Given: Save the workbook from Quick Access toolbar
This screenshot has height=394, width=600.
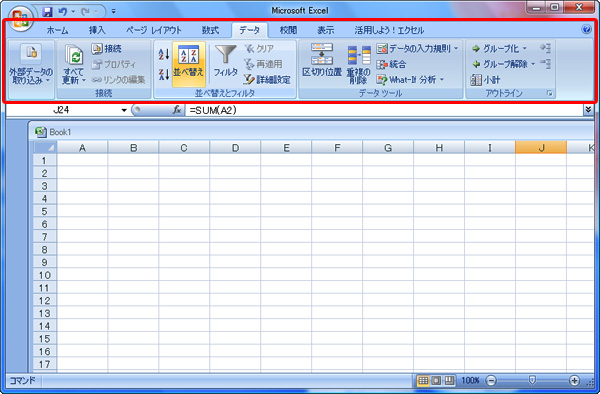Looking at the screenshot, I should 47,11.
